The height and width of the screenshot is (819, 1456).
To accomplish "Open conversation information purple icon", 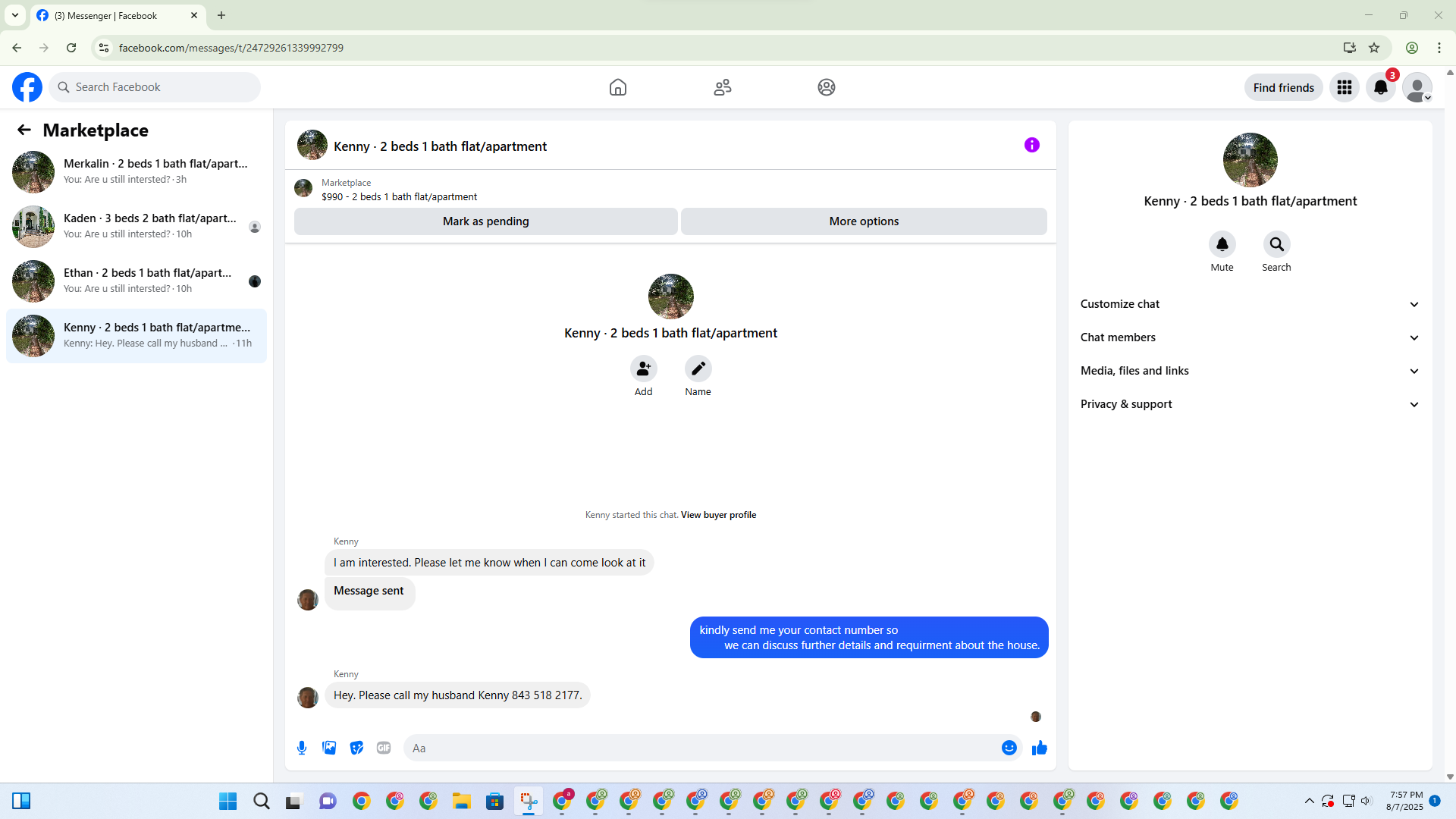I will tap(1032, 145).
